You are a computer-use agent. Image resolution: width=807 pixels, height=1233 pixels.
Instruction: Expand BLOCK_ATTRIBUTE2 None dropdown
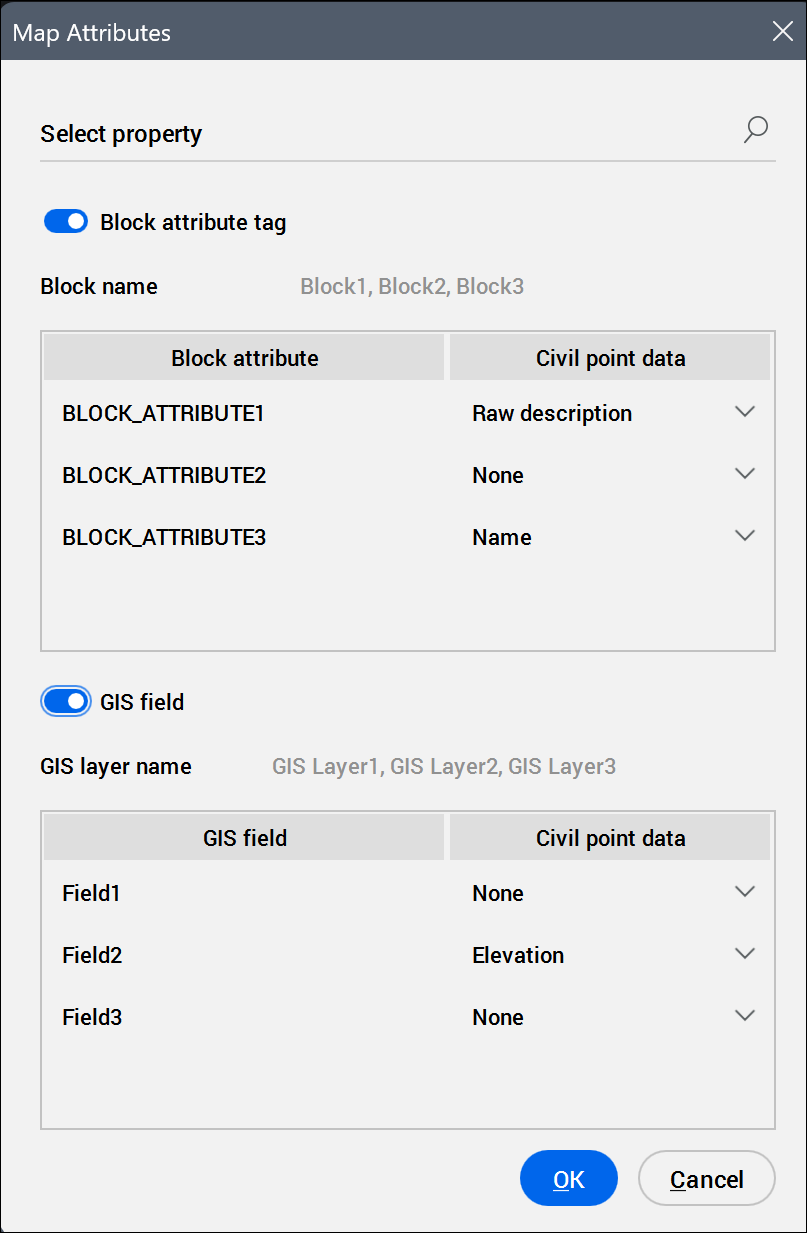pos(744,474)
